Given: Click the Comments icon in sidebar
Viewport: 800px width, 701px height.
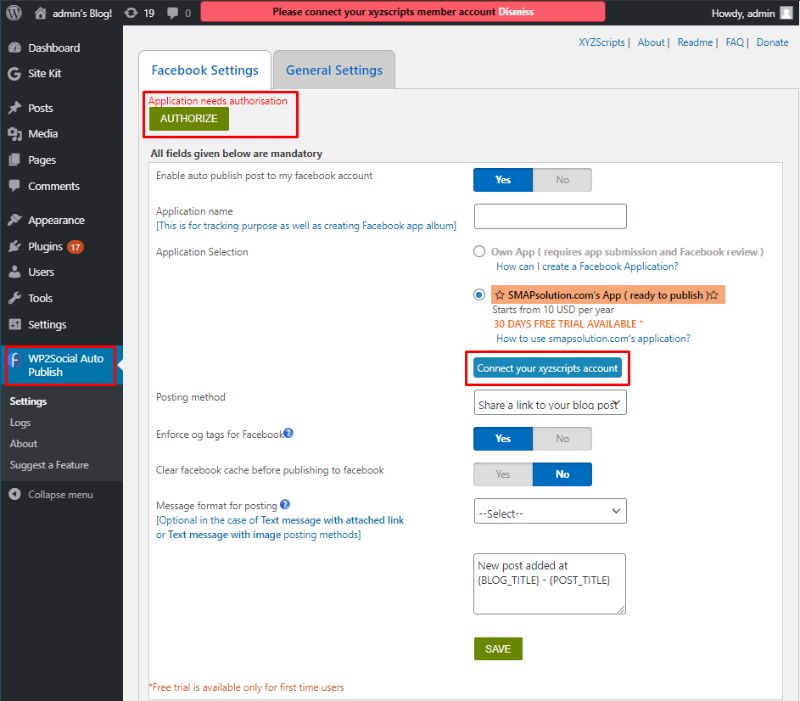Looking at the screenshot, I should tap(15, 186).
